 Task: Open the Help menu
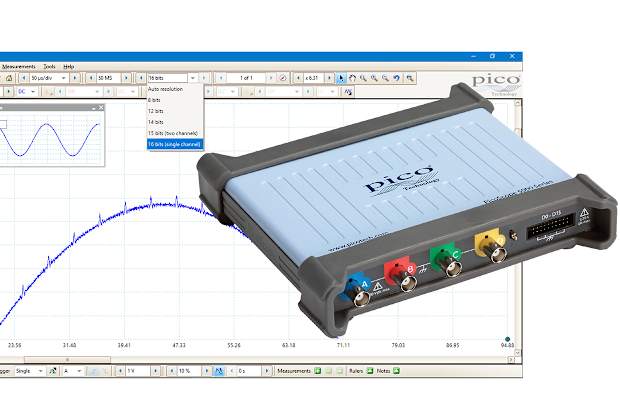pyautogui.click(x=69, y=66)
